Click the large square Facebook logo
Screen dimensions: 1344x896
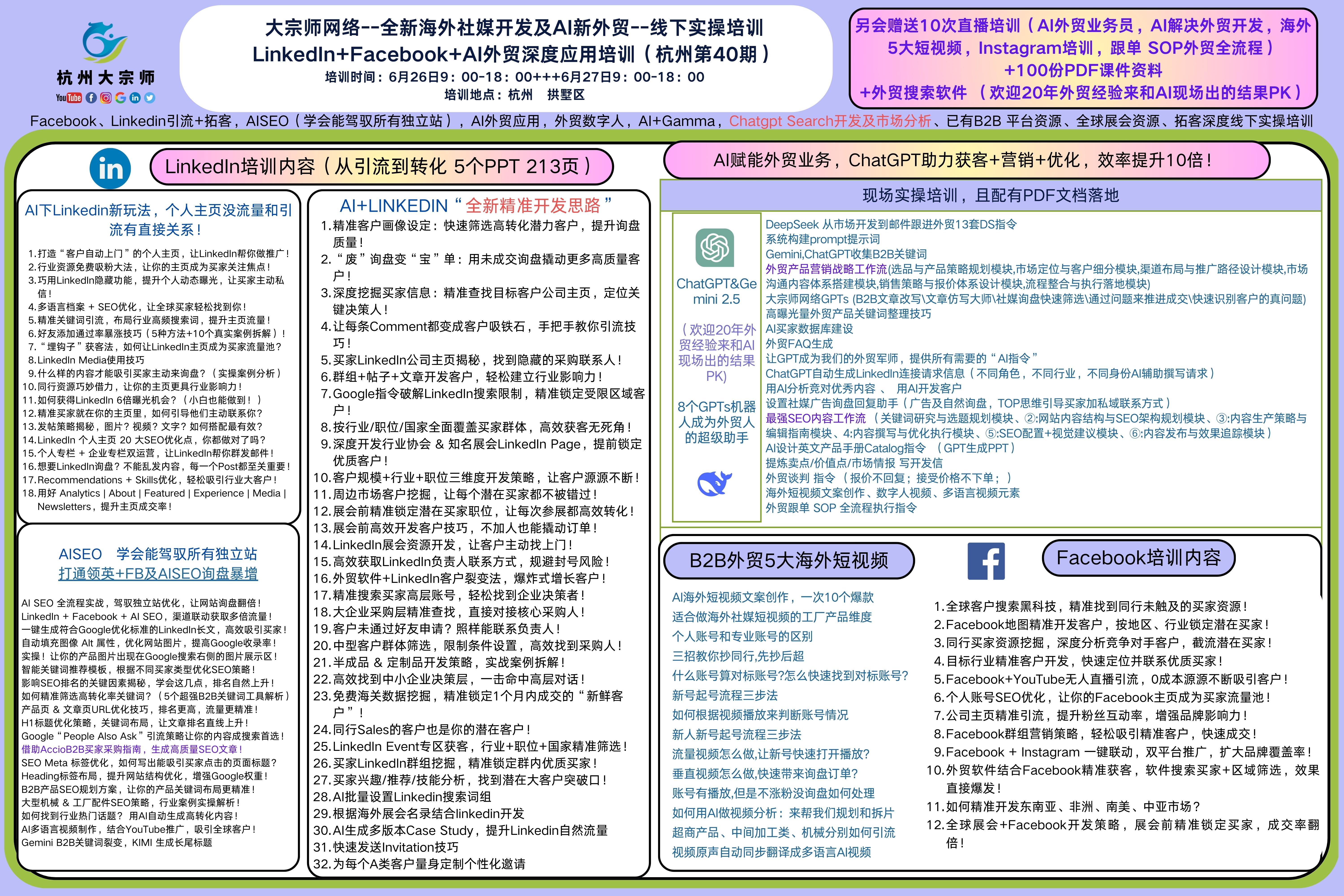point(986,561)
